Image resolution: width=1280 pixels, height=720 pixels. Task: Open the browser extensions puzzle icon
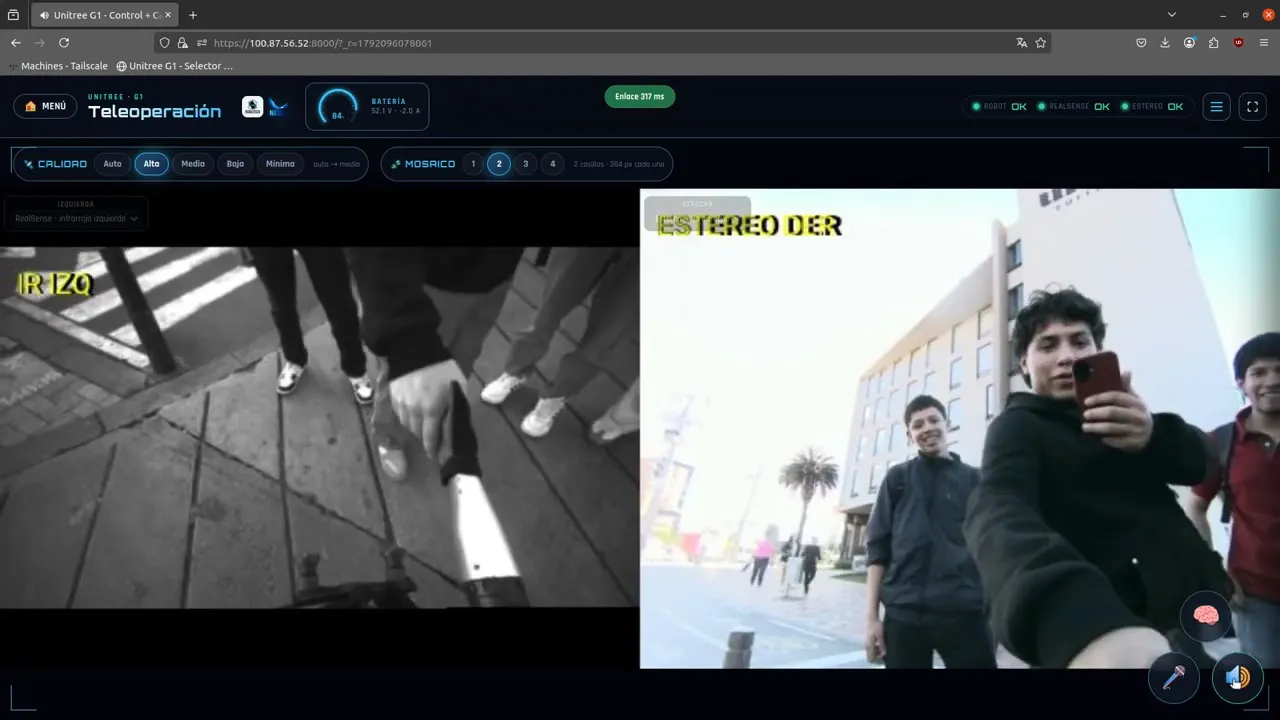pos(1213,43)
